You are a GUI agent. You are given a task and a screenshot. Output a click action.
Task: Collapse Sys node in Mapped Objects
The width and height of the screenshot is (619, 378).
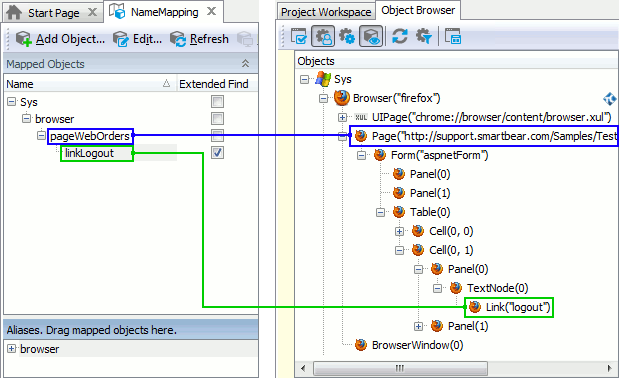pos(12,102)
